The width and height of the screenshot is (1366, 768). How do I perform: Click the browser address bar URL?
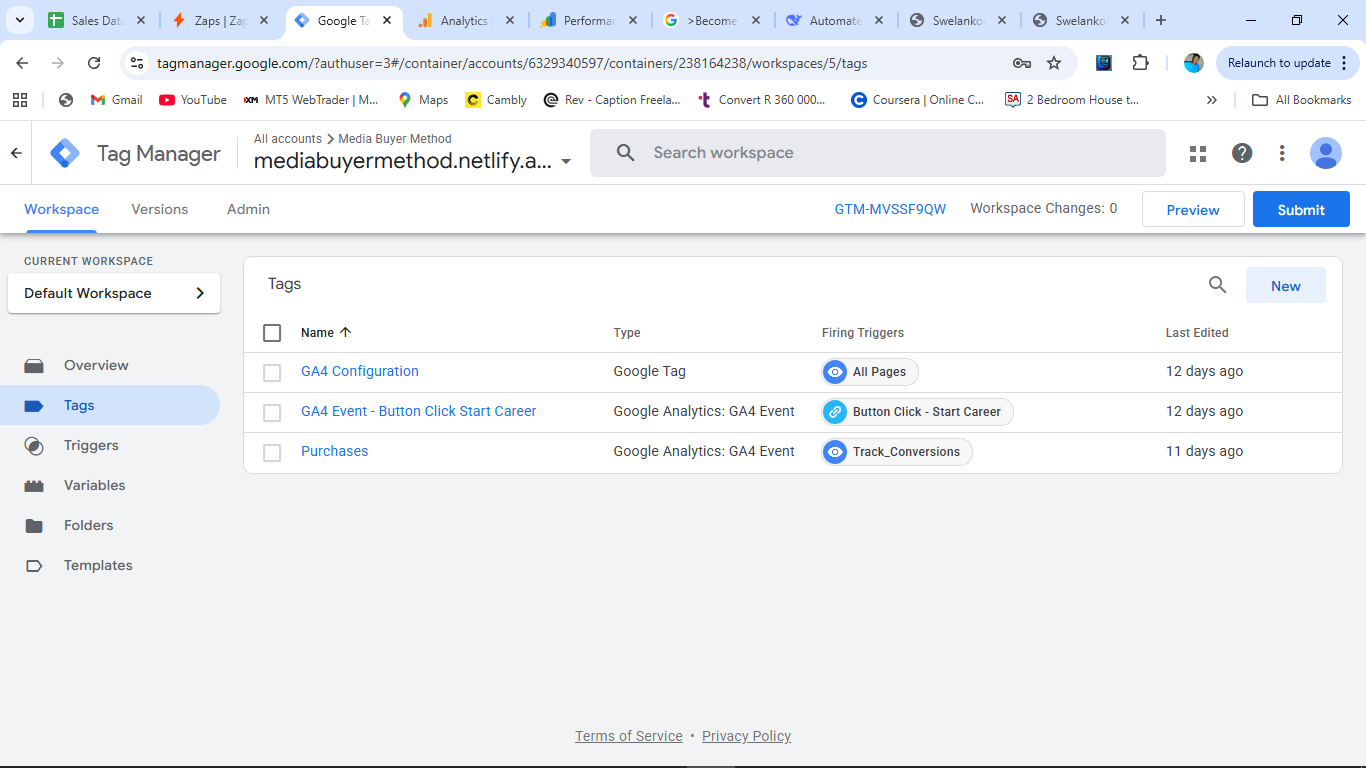(512, 63)
